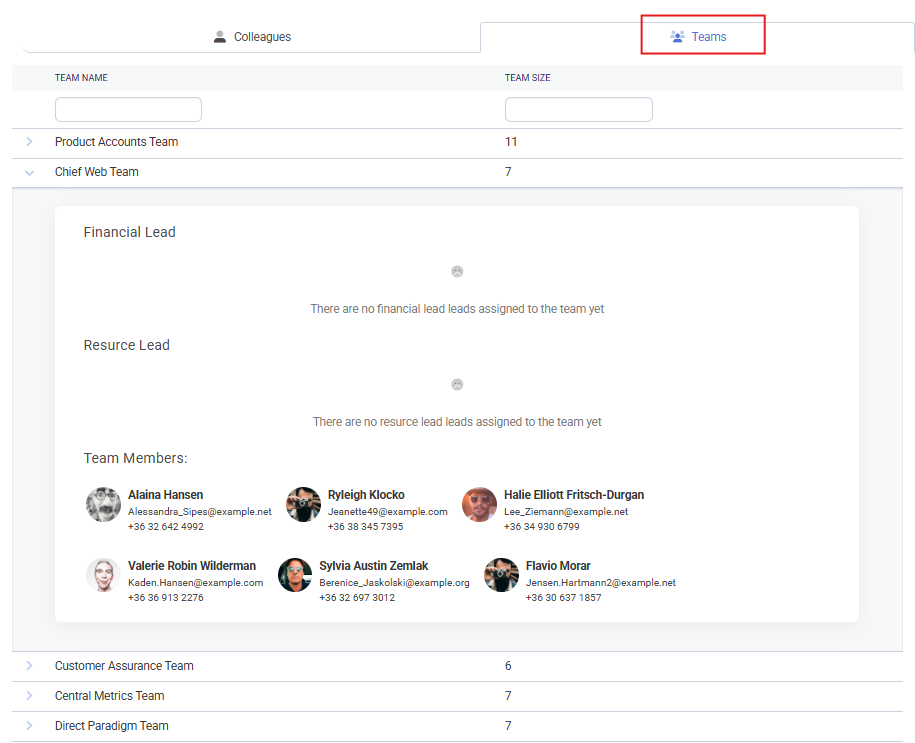This screenshot has height=743, width=915.
Task: Click the sad face icon under Financial Lead
Action: pos(457,271)
